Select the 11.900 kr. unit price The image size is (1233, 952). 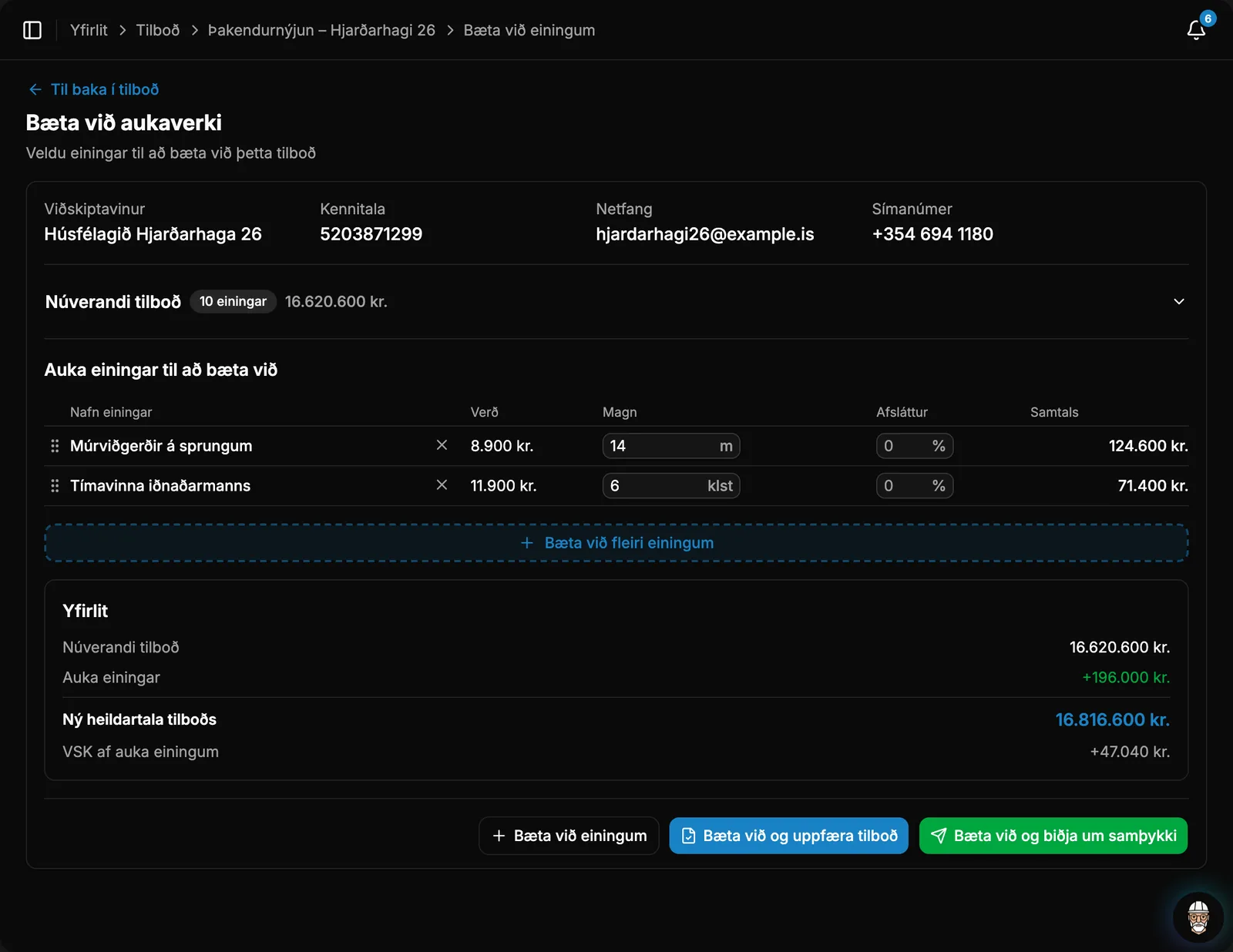tap(503, 486)
